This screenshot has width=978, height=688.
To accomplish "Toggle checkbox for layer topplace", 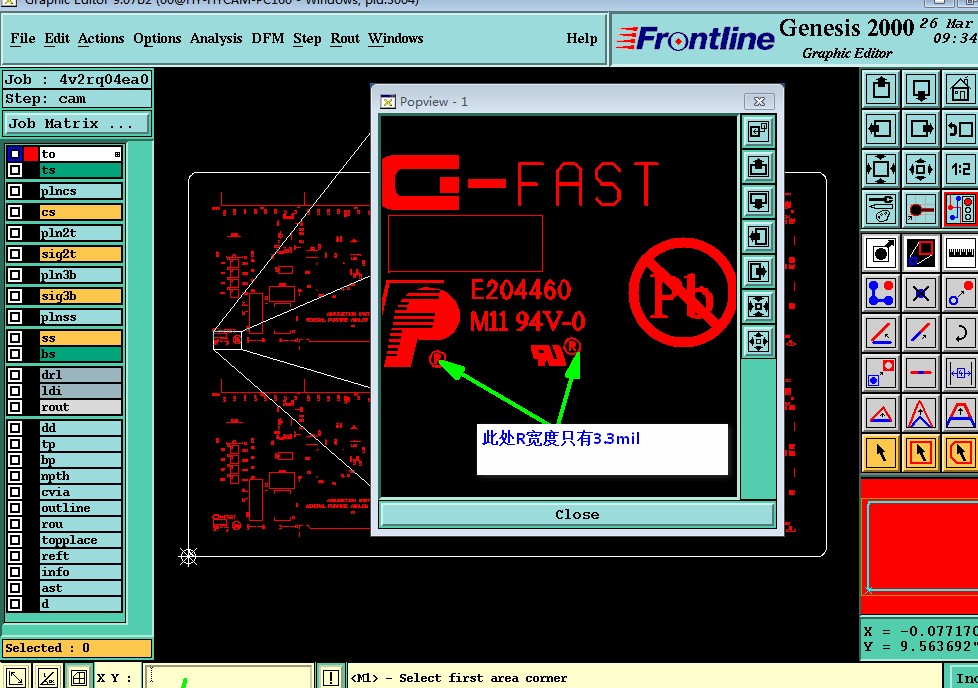I will click(15, 540).
